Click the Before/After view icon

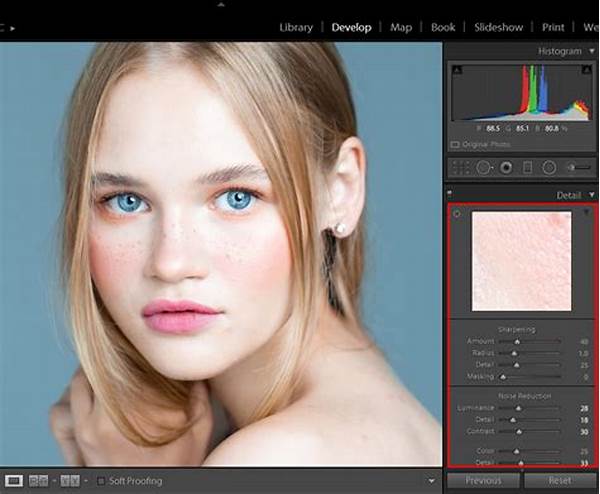coord(37,481)
